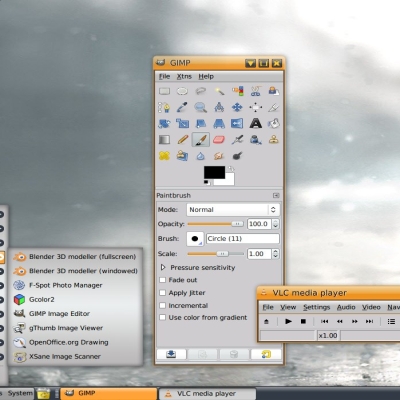
Task: Open the Paintbrush options panel menu button
Action: (276, 195)
